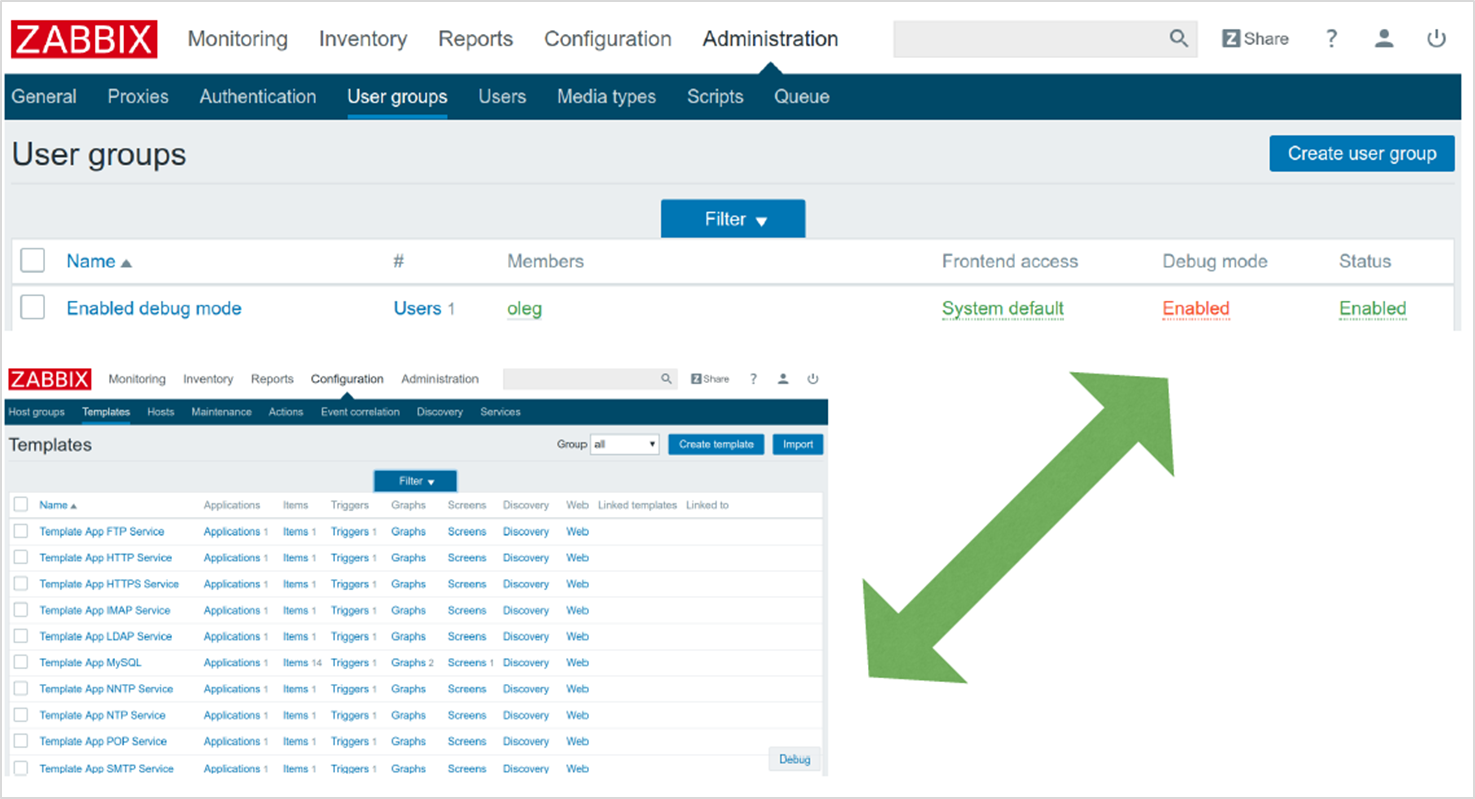This screenshot has width=1475, height=799.
Task: Check the Template App NNTP Service row
Action: [x=21, y=689]
